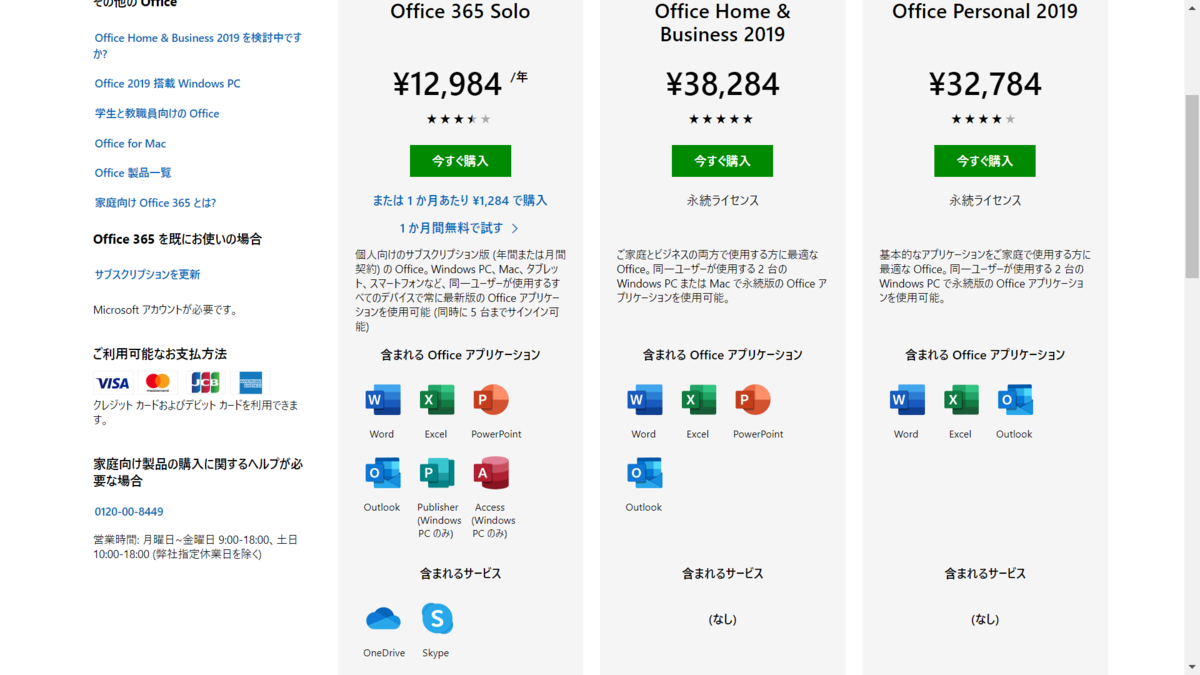Viewport: 1200px width, 675px height.
Task: Click the ¥12,984 price text
Action: coord(446,84)
